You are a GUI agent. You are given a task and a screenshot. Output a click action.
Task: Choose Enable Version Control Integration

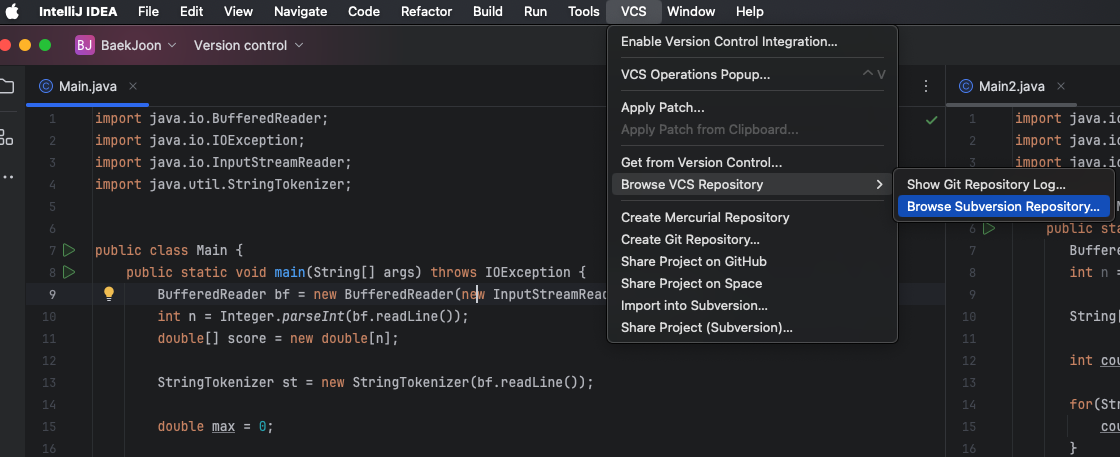click(729, 42)
